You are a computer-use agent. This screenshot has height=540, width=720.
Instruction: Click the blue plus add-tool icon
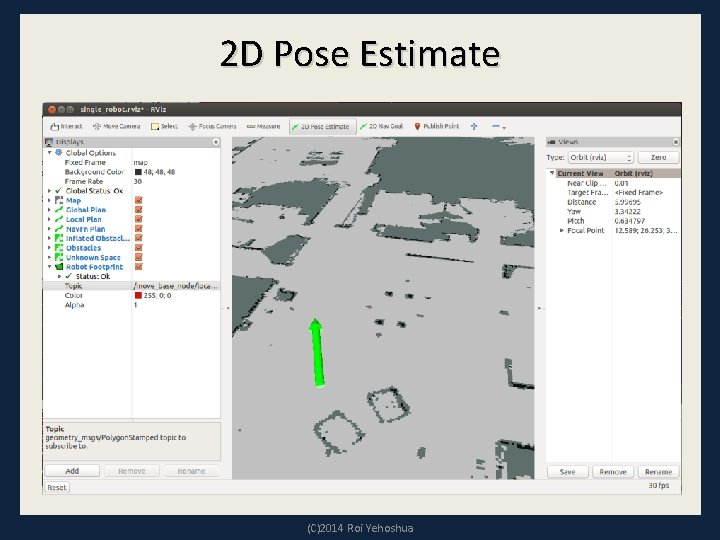click(474, 126)
